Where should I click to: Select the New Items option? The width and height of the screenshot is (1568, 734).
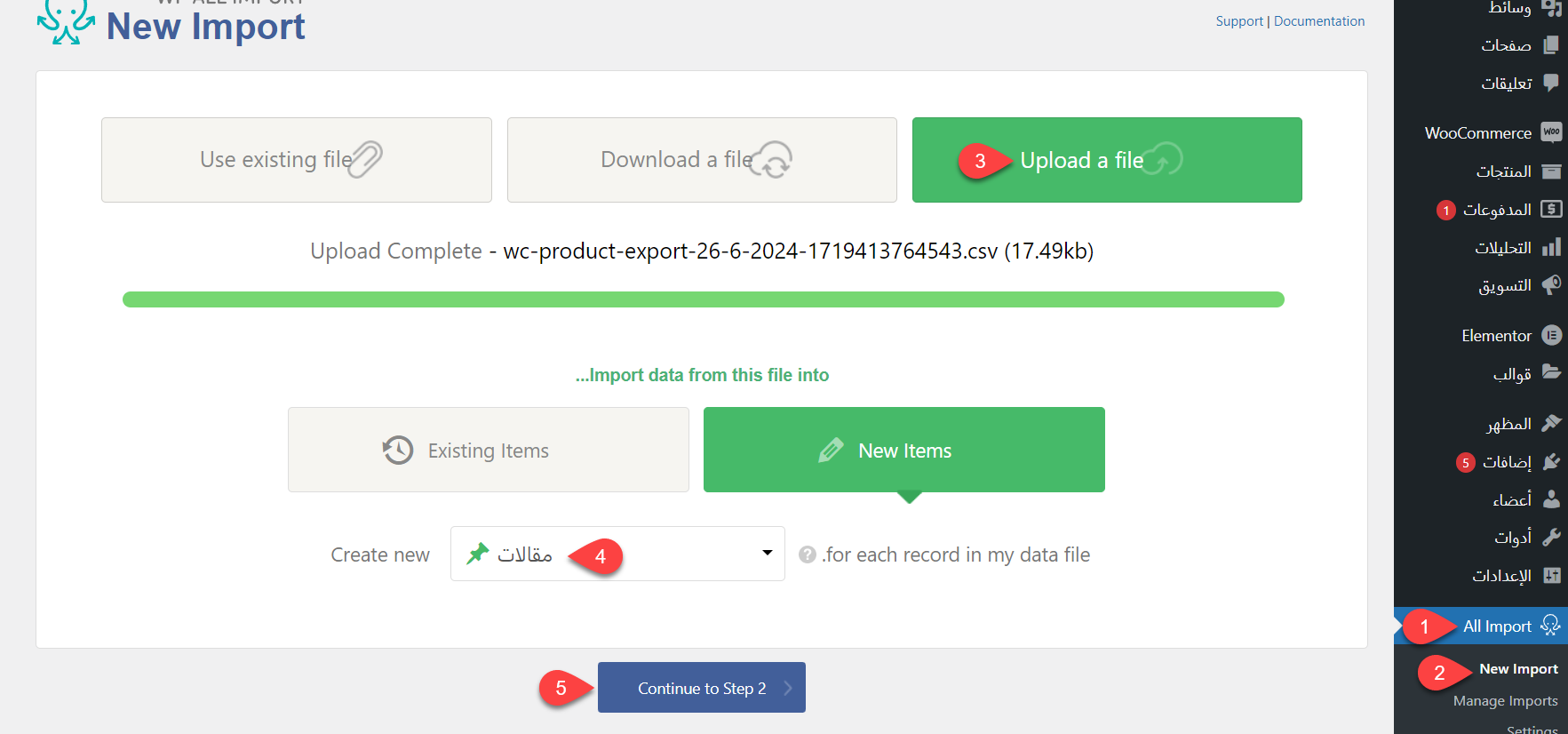click(x=903, y=451)
